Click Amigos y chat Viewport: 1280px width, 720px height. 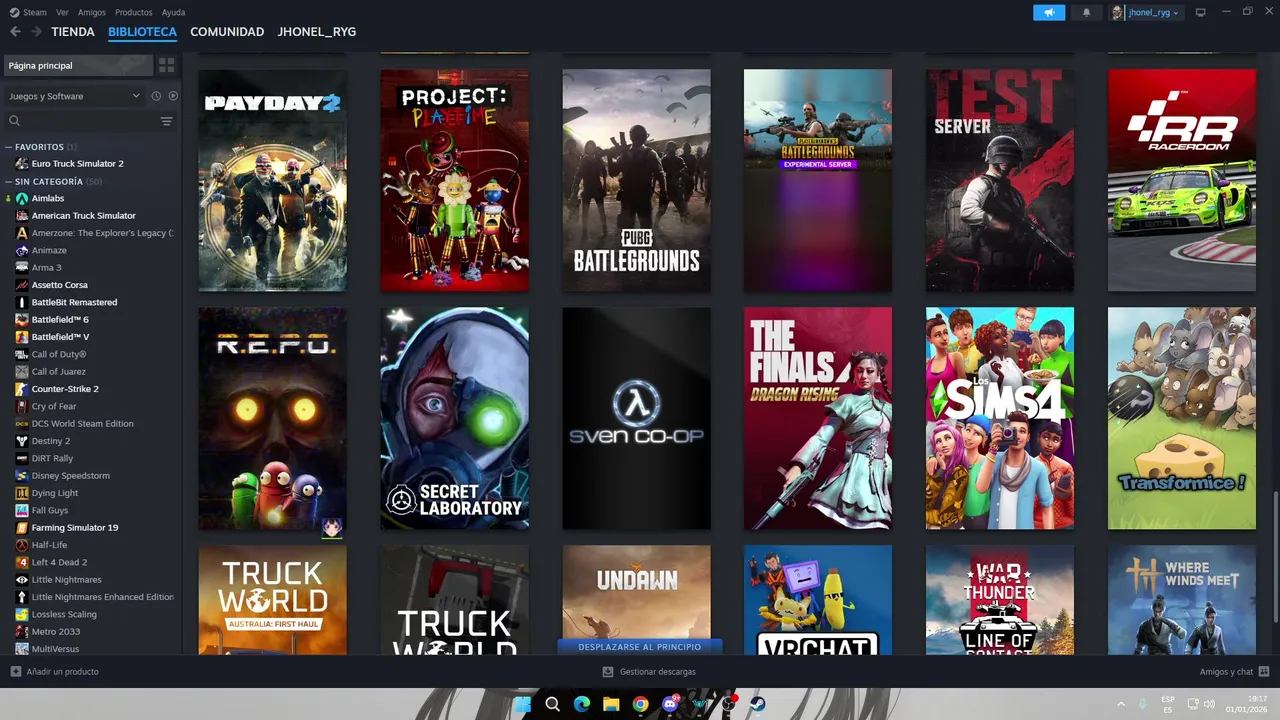click(x=1226, y=672)
